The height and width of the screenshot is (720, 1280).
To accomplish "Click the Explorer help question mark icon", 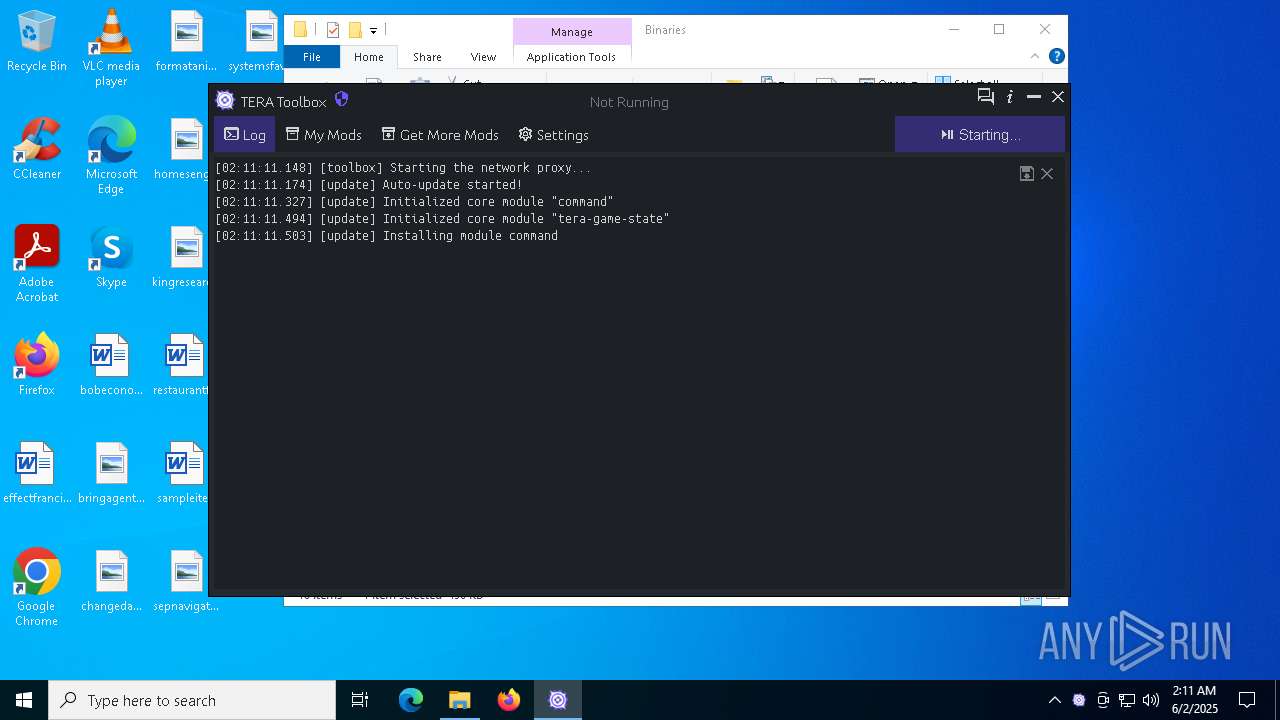I will pyautogui.click(x=1056, y=56).
